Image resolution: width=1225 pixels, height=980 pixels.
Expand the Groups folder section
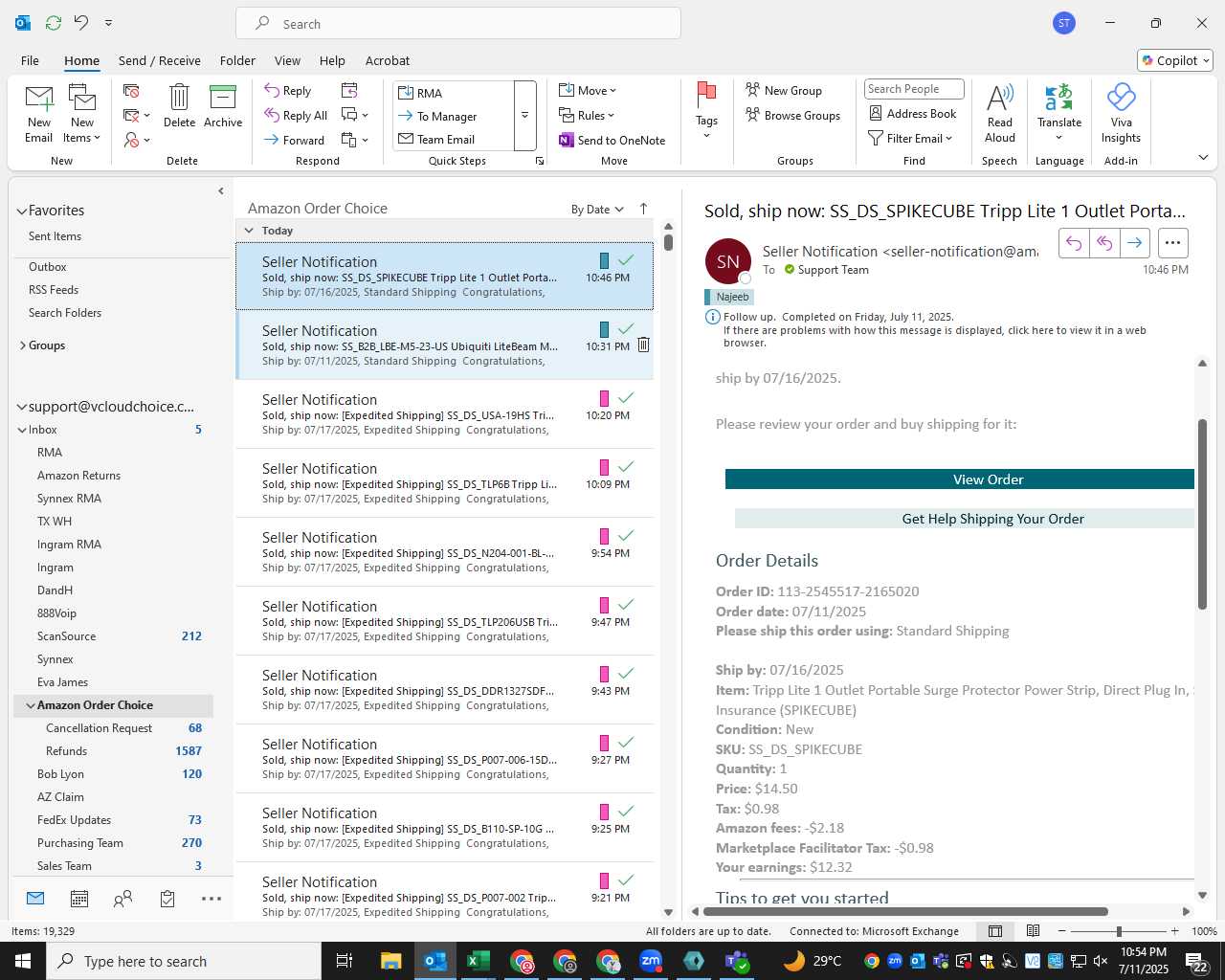tap(23, 345)
